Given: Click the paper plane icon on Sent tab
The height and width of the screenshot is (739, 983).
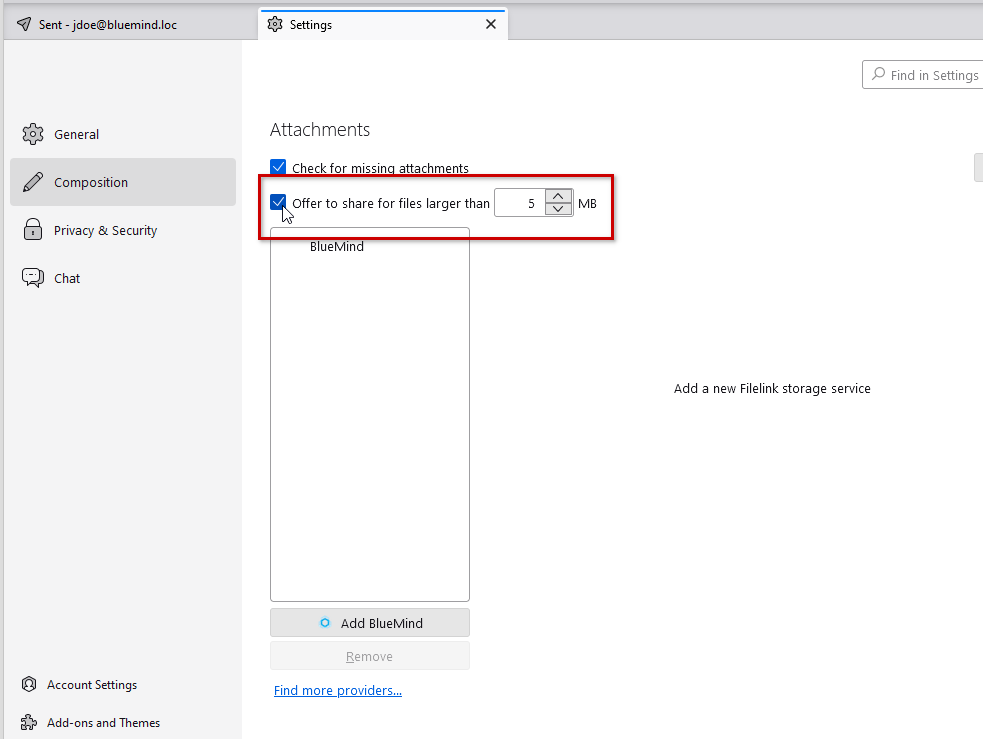Looking at the screenshot, I should [x=24, y=25].
